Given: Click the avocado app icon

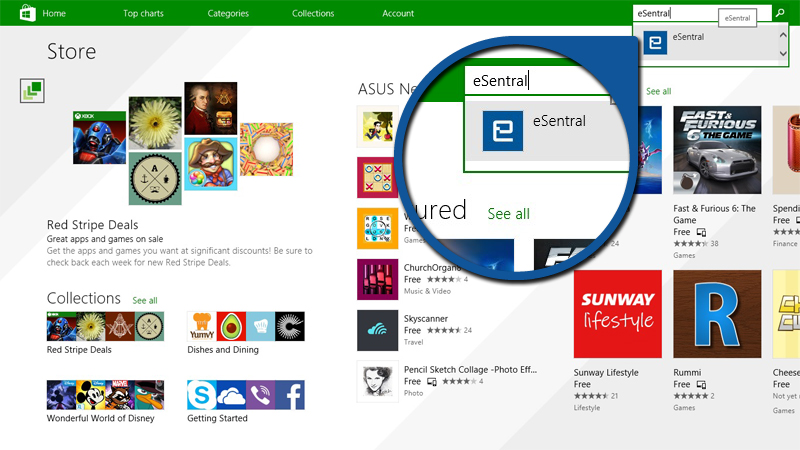Looking at the screenshot, I should [x=231, y=326].
